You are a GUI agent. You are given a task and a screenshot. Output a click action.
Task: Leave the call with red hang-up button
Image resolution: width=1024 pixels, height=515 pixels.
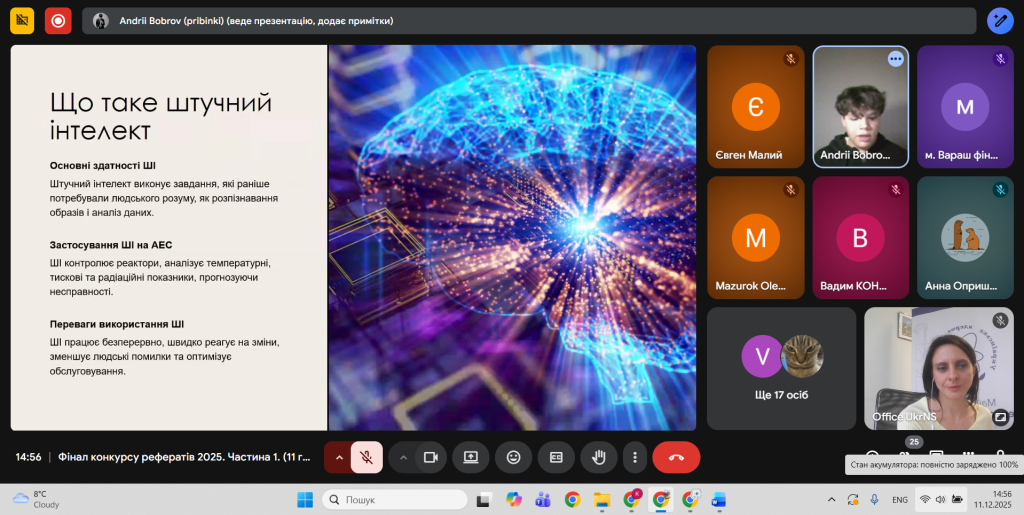pyautogui.click(x=676, y=457)
